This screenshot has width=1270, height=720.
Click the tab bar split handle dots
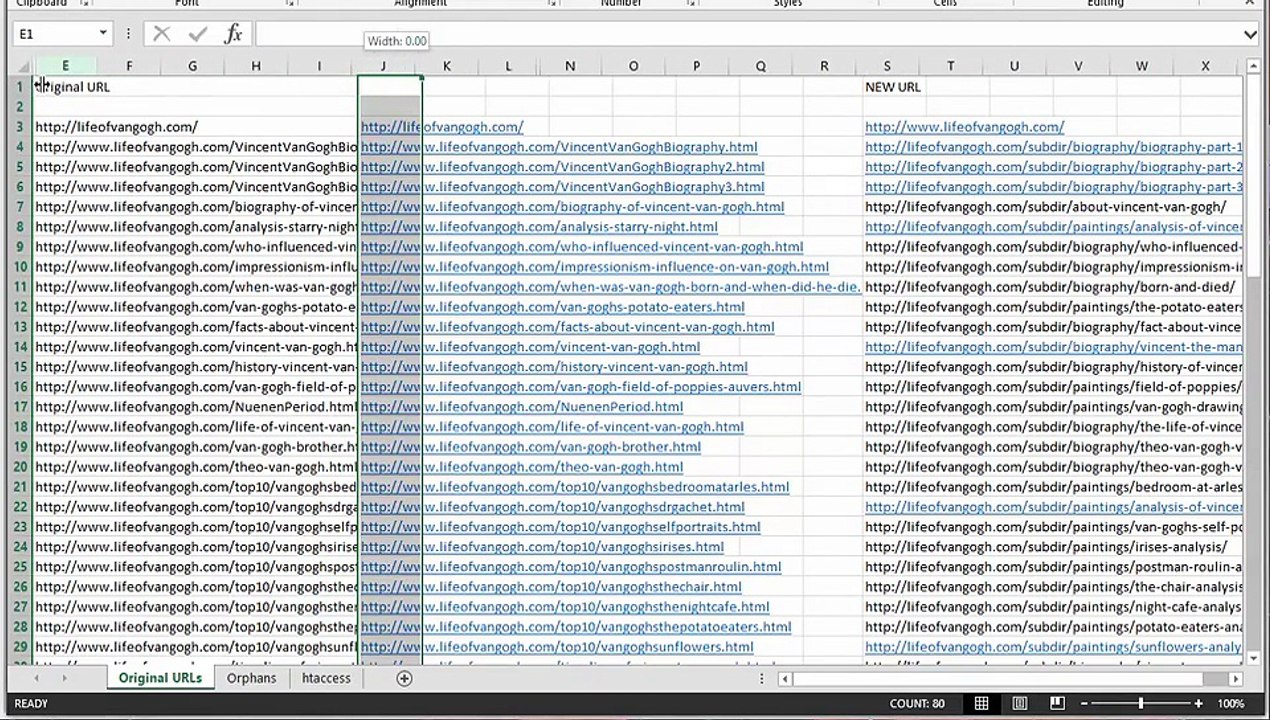tap(761, 678)
